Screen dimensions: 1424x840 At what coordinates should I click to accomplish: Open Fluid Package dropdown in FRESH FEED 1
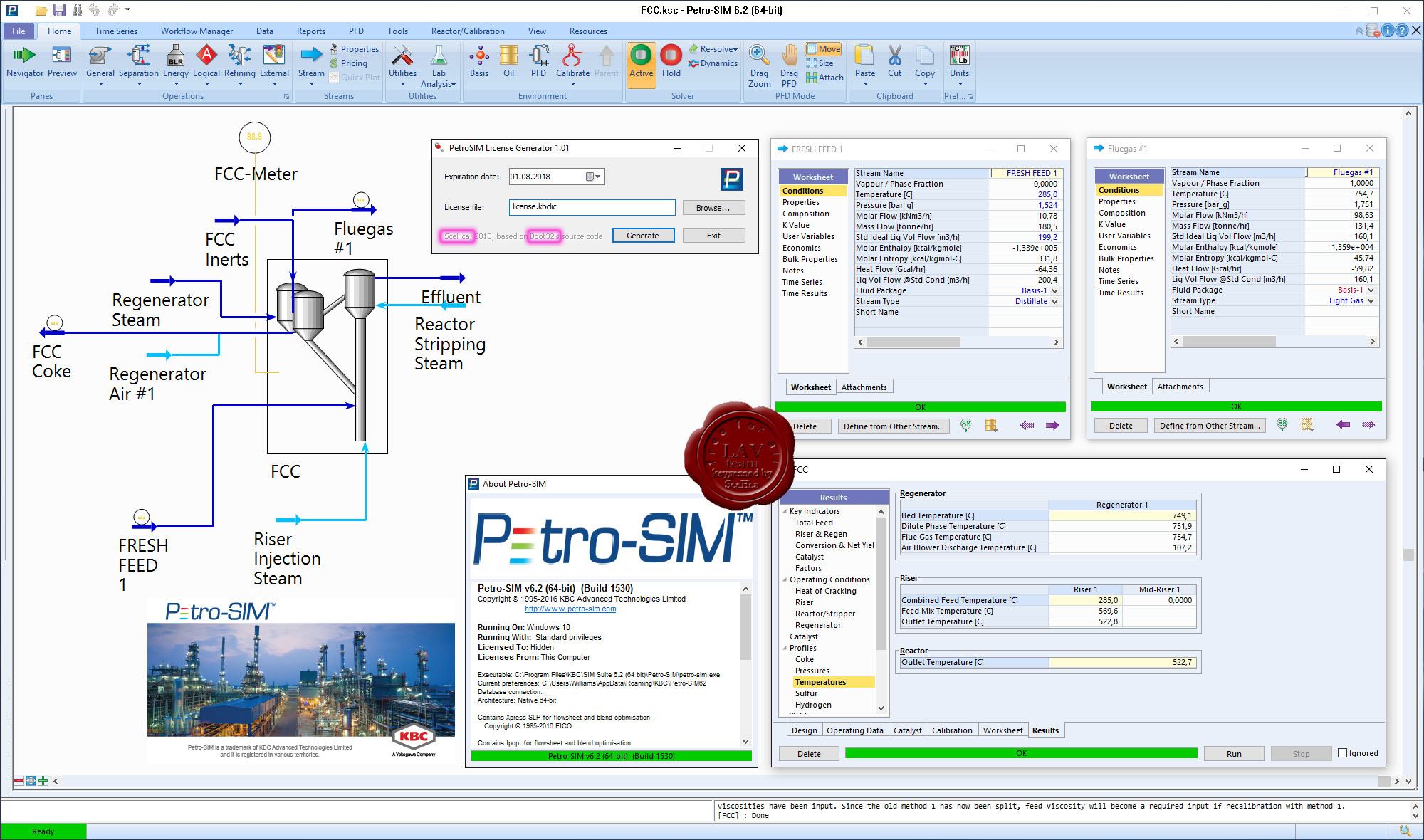point(1054,290)
